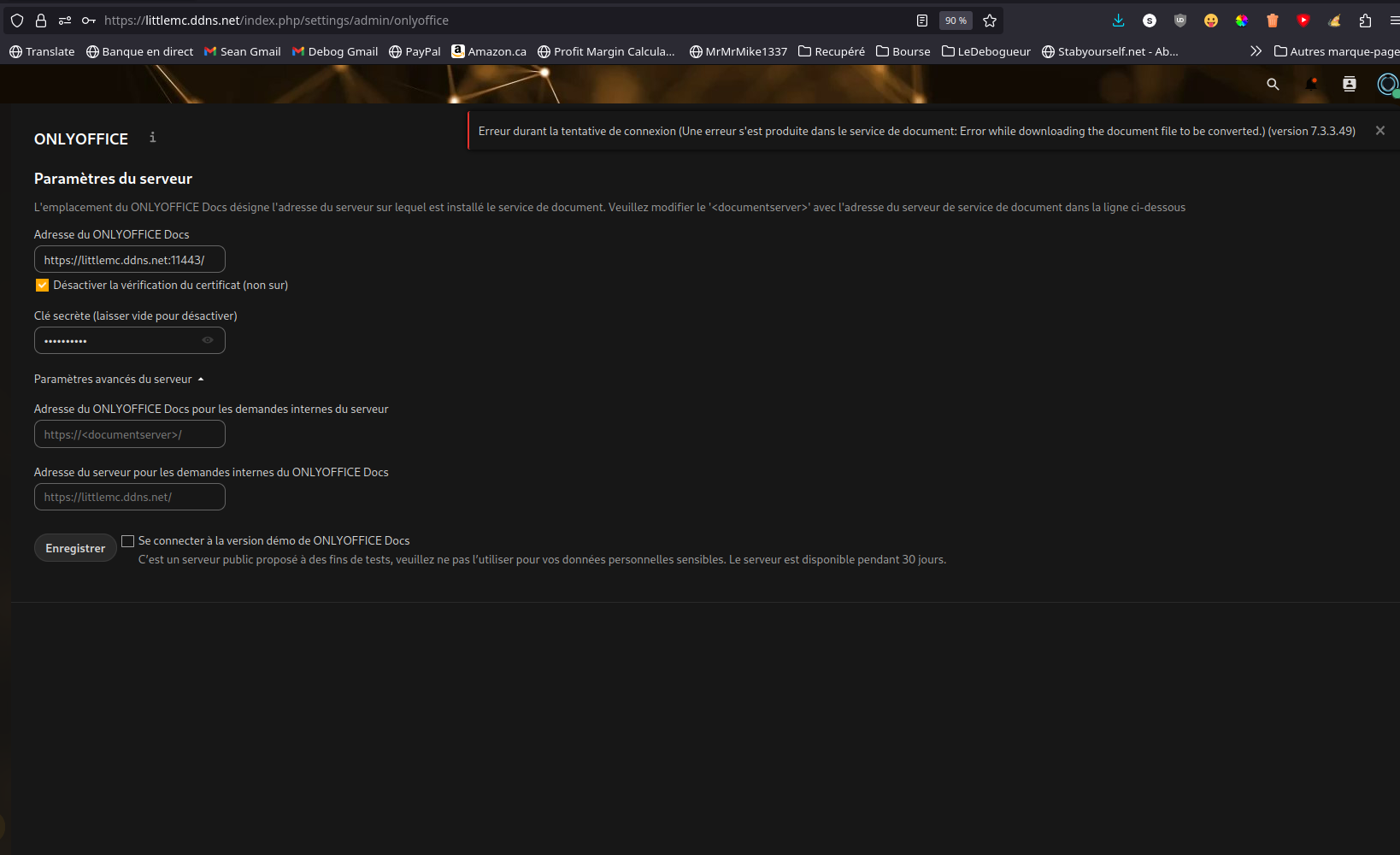The height and width of the screenshot is (855, 1400).
Task: Open the browser hamburger menu
Action: (x=1394, y=21)
